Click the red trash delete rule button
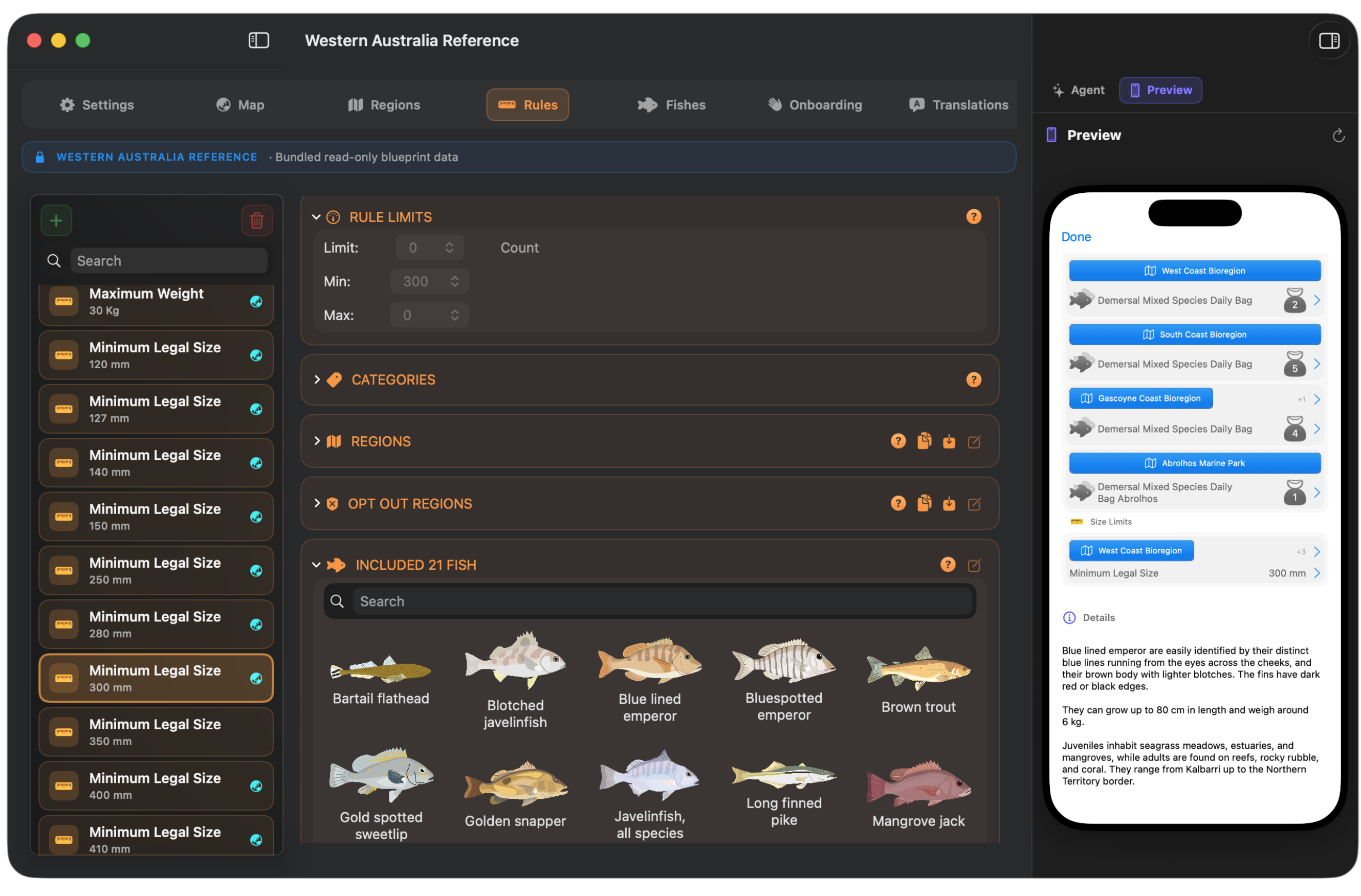This screenshot has height=896, width=1361. click(257, 220)
